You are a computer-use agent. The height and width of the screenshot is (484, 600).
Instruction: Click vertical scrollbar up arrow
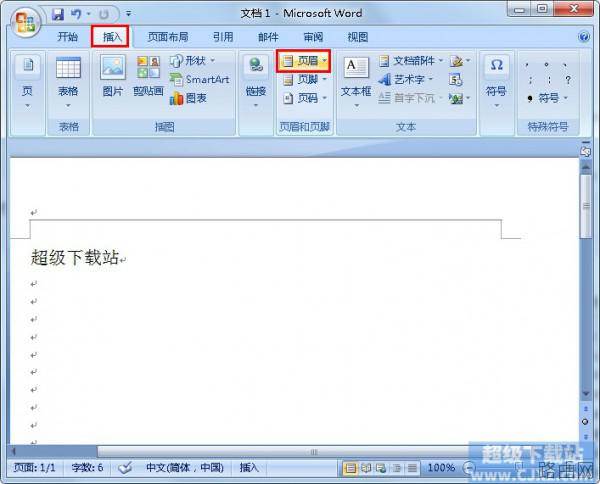pos(585,167)
